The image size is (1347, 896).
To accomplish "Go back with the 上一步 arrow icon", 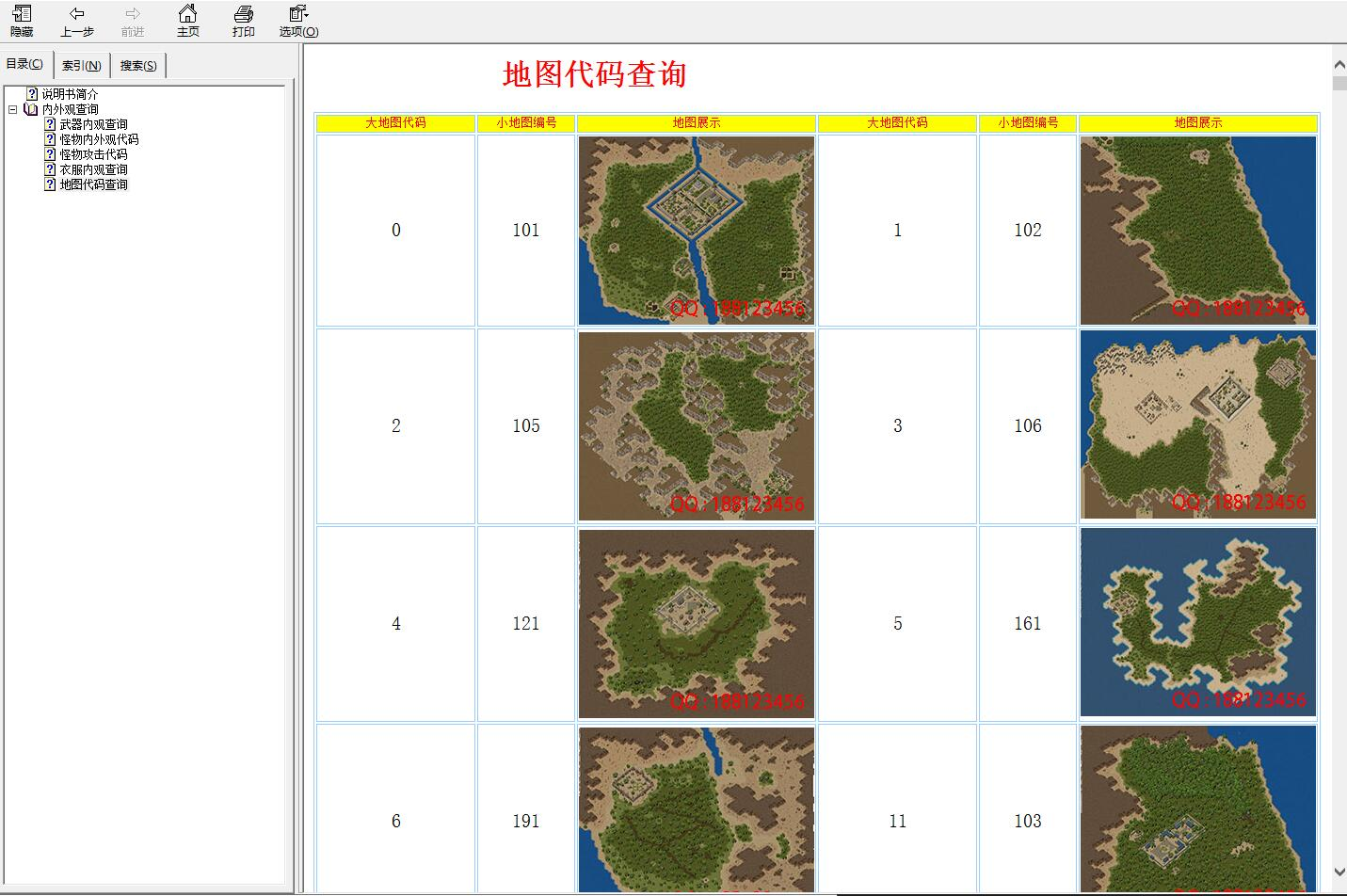I will [77, 14].
